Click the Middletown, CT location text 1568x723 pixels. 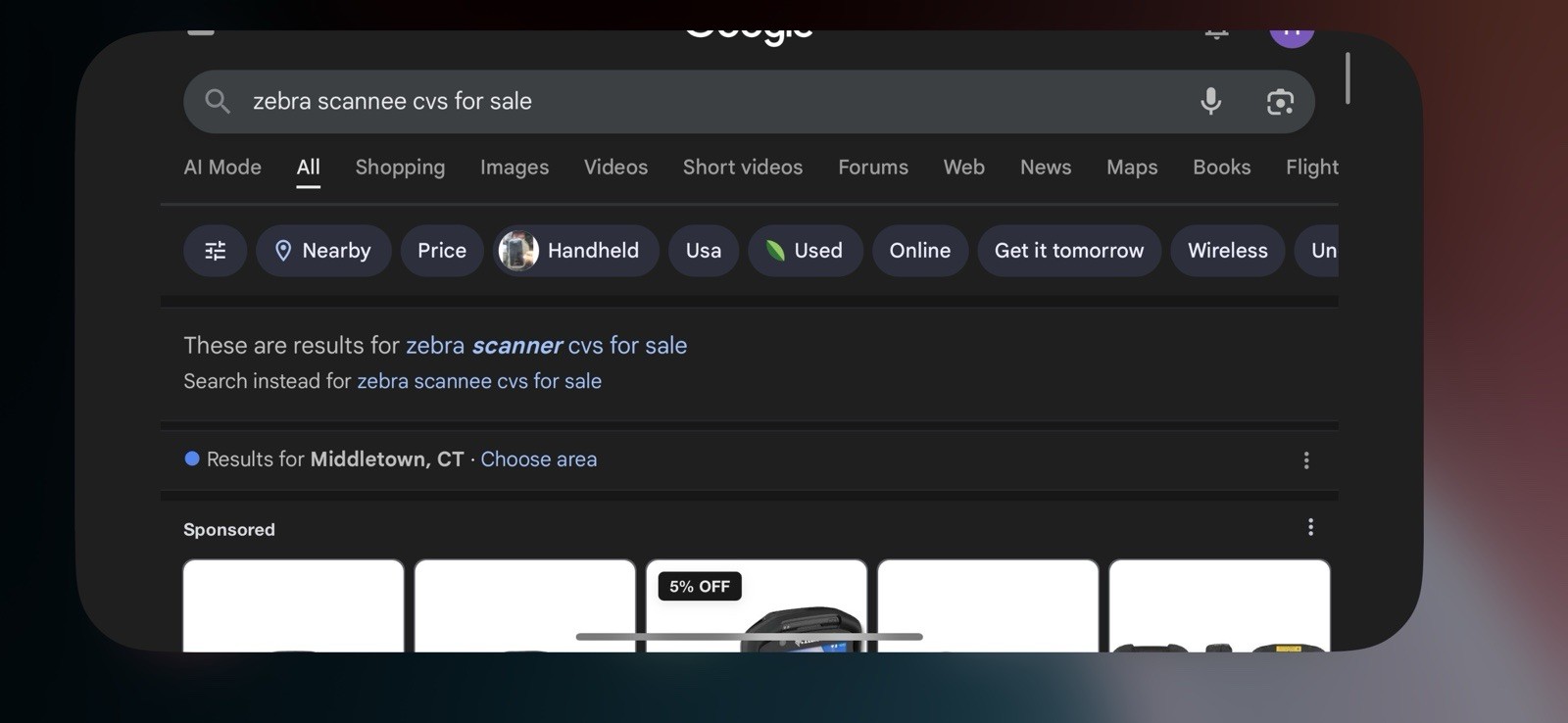point(387,459)
